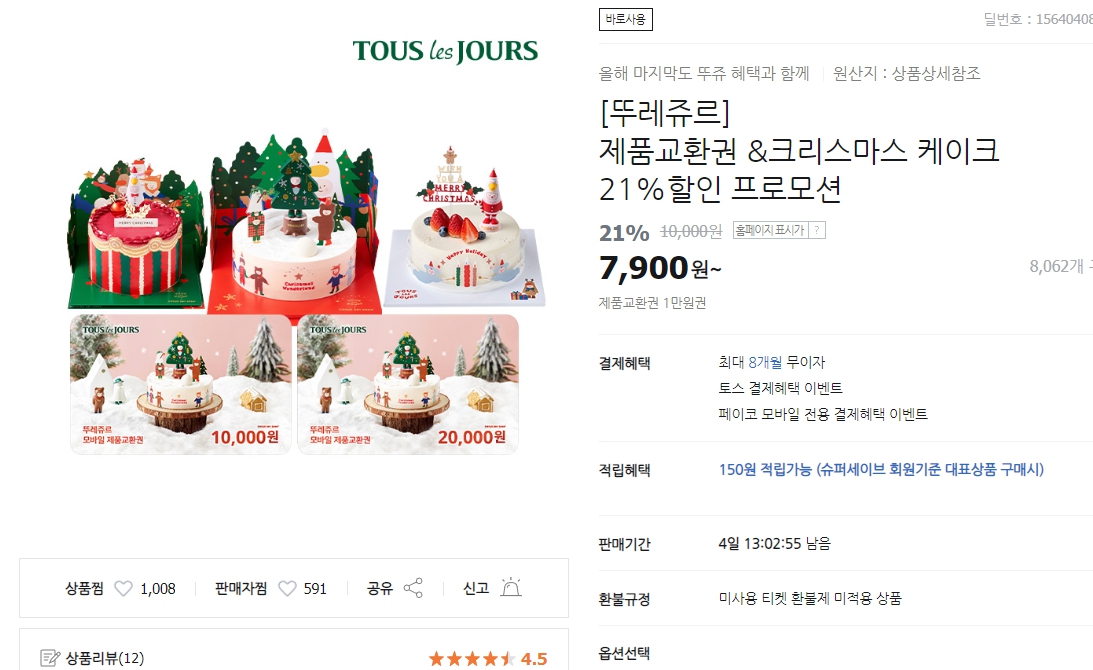
Task: Click the TOUS les JOURS logo
Action: pos(445,51)
